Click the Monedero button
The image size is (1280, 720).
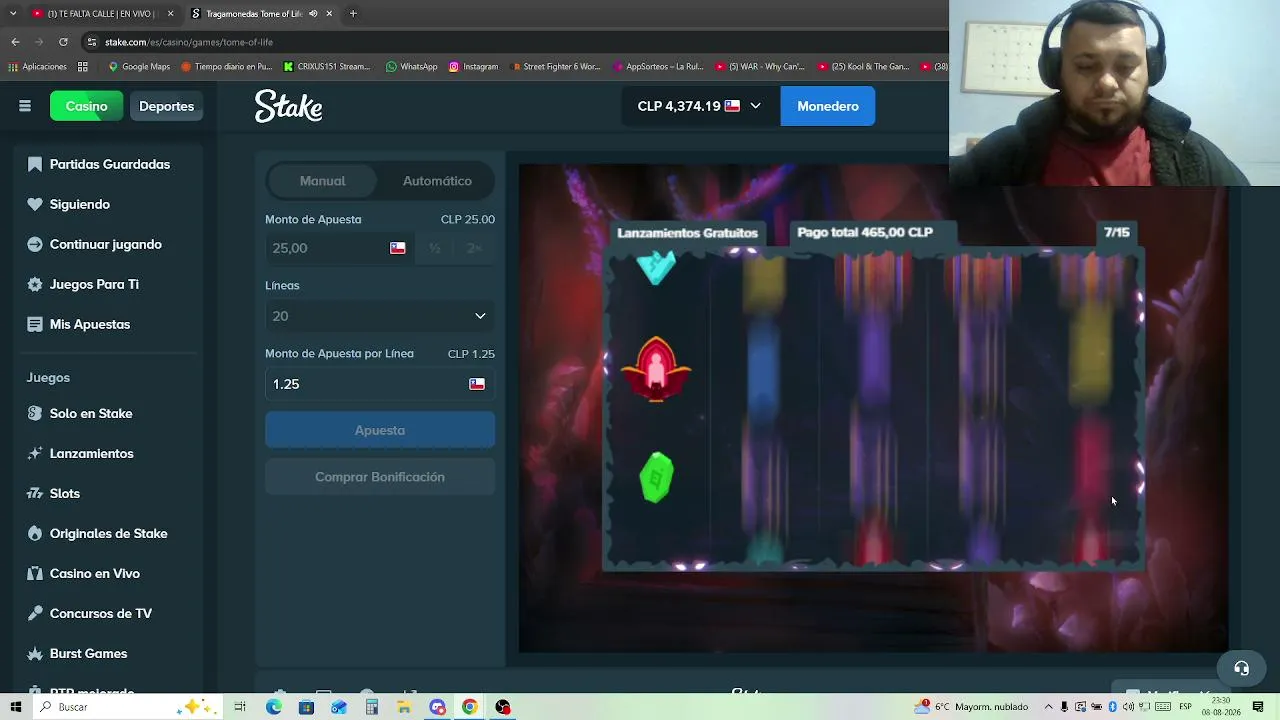point(828,106)
